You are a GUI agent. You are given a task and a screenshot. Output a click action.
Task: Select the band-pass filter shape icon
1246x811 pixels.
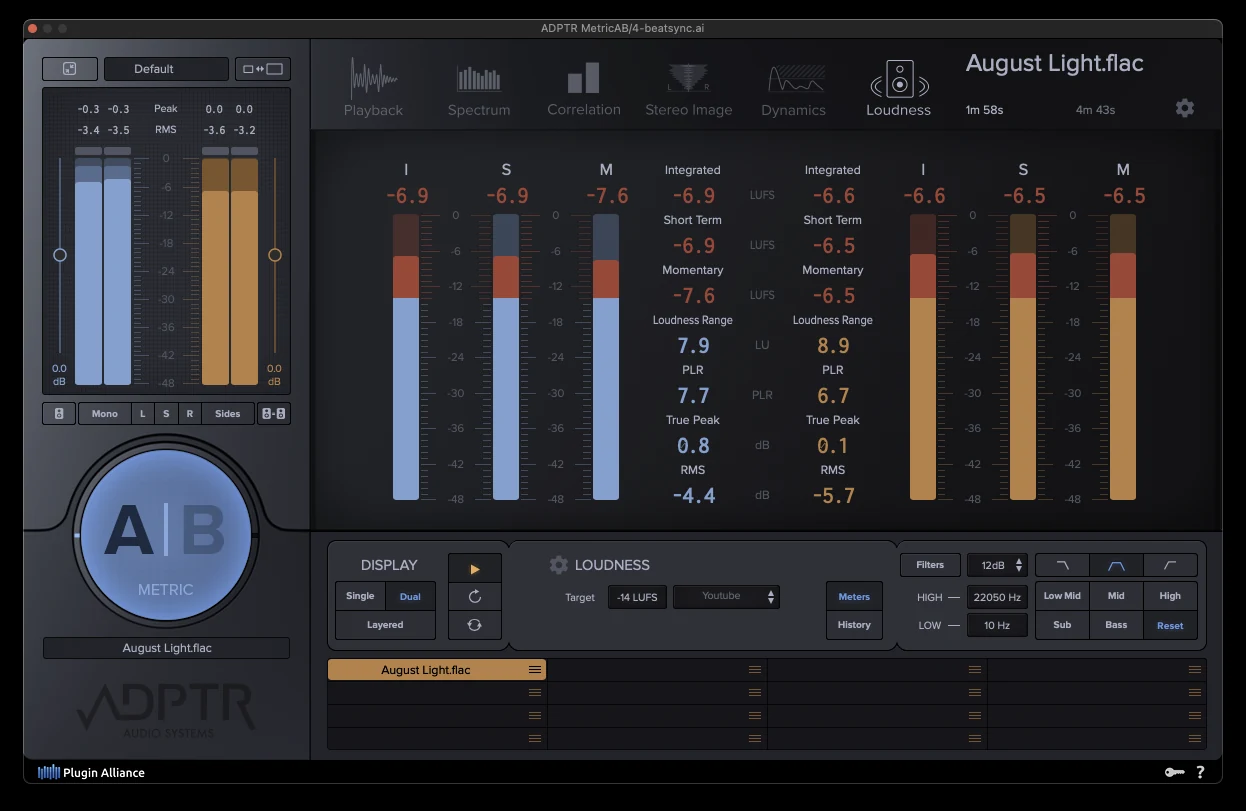1116,565
